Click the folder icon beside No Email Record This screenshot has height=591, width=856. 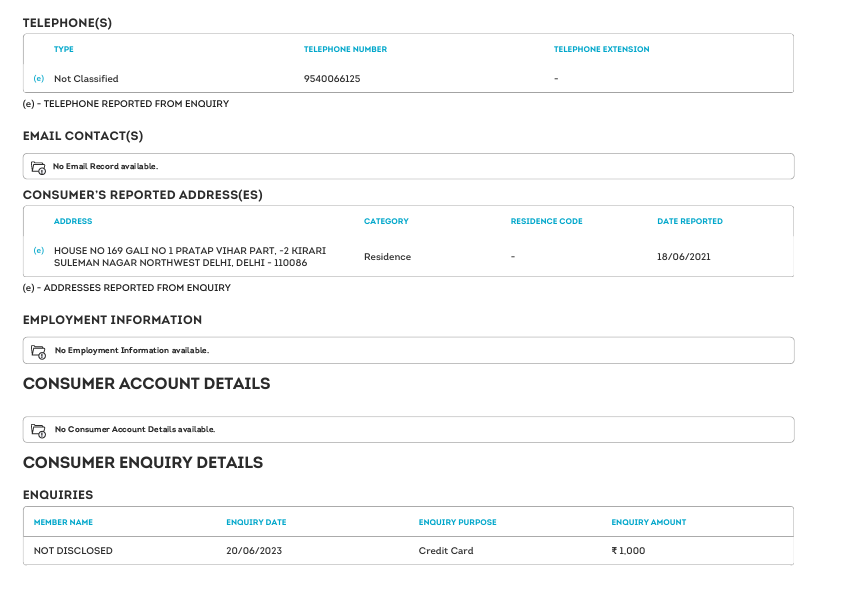tap(39, 167)
